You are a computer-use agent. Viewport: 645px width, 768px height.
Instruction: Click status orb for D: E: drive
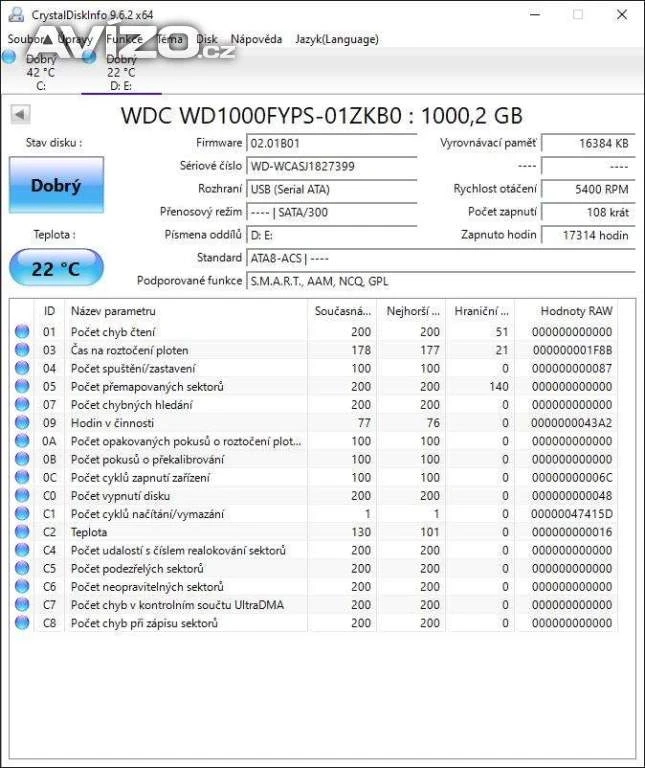pyautogui.click(x=89, y=58)
